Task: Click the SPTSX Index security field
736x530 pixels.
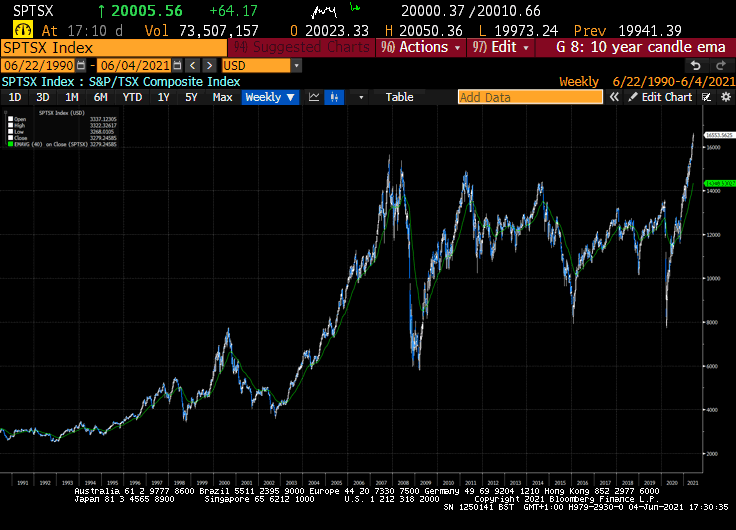Action: pos(114,48)
